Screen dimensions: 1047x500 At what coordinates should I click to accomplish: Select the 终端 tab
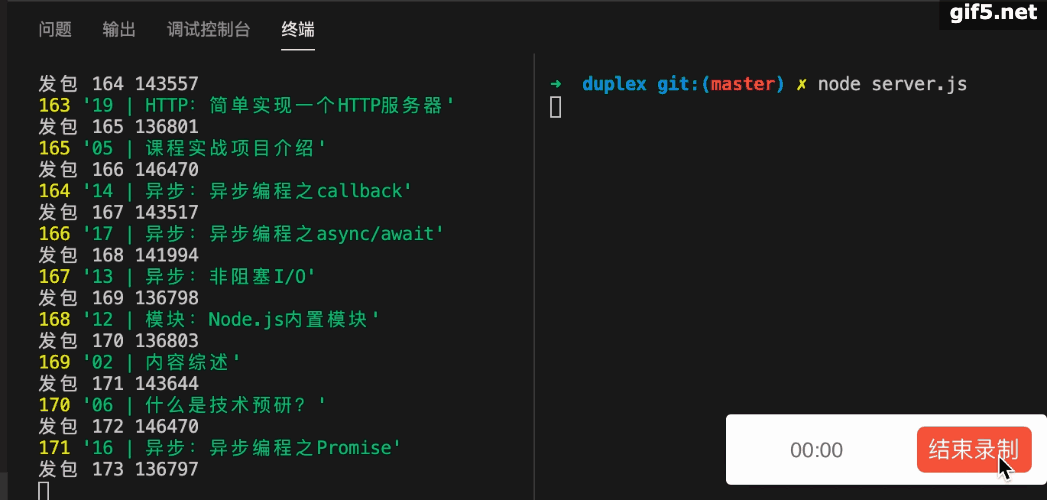(x=298, y=30)
